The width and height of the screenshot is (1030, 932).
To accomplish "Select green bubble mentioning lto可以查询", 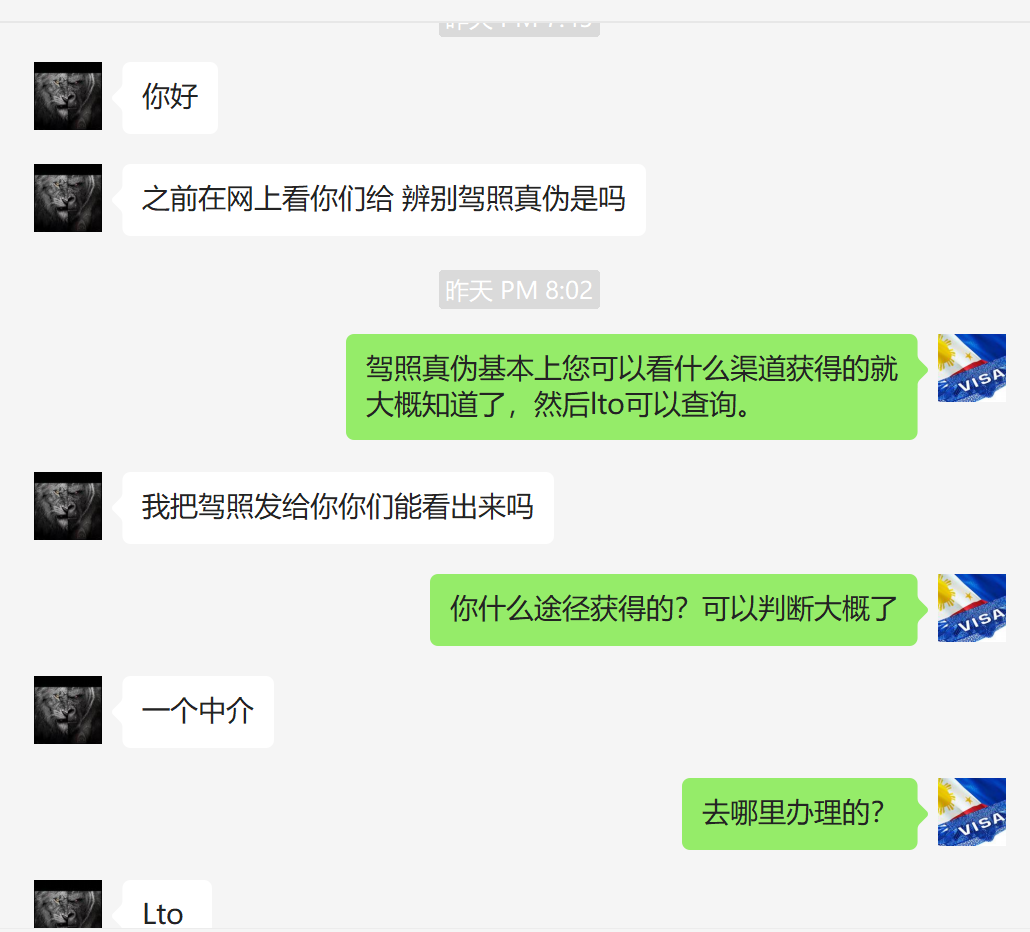I will coord(631,387).
